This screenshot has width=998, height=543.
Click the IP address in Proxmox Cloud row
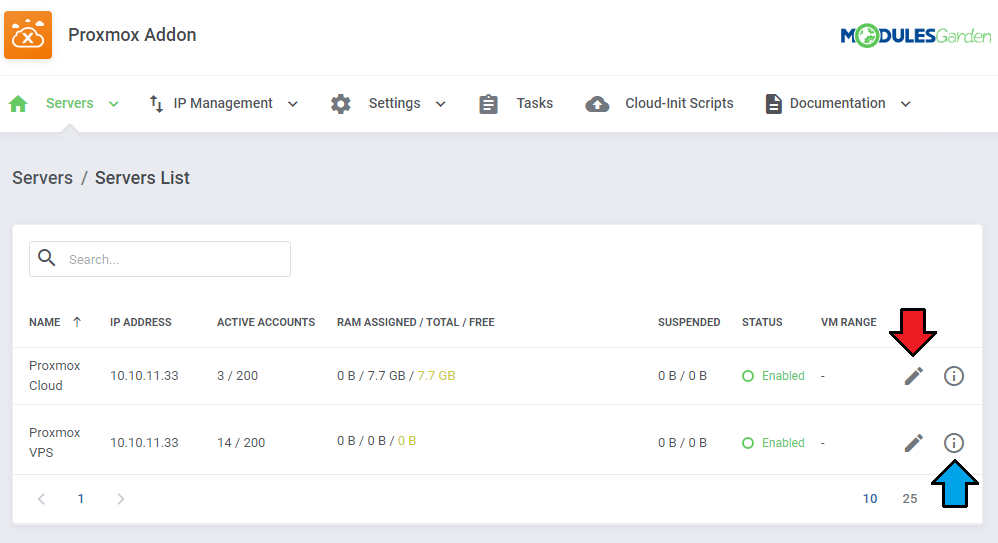coord(144,376)
